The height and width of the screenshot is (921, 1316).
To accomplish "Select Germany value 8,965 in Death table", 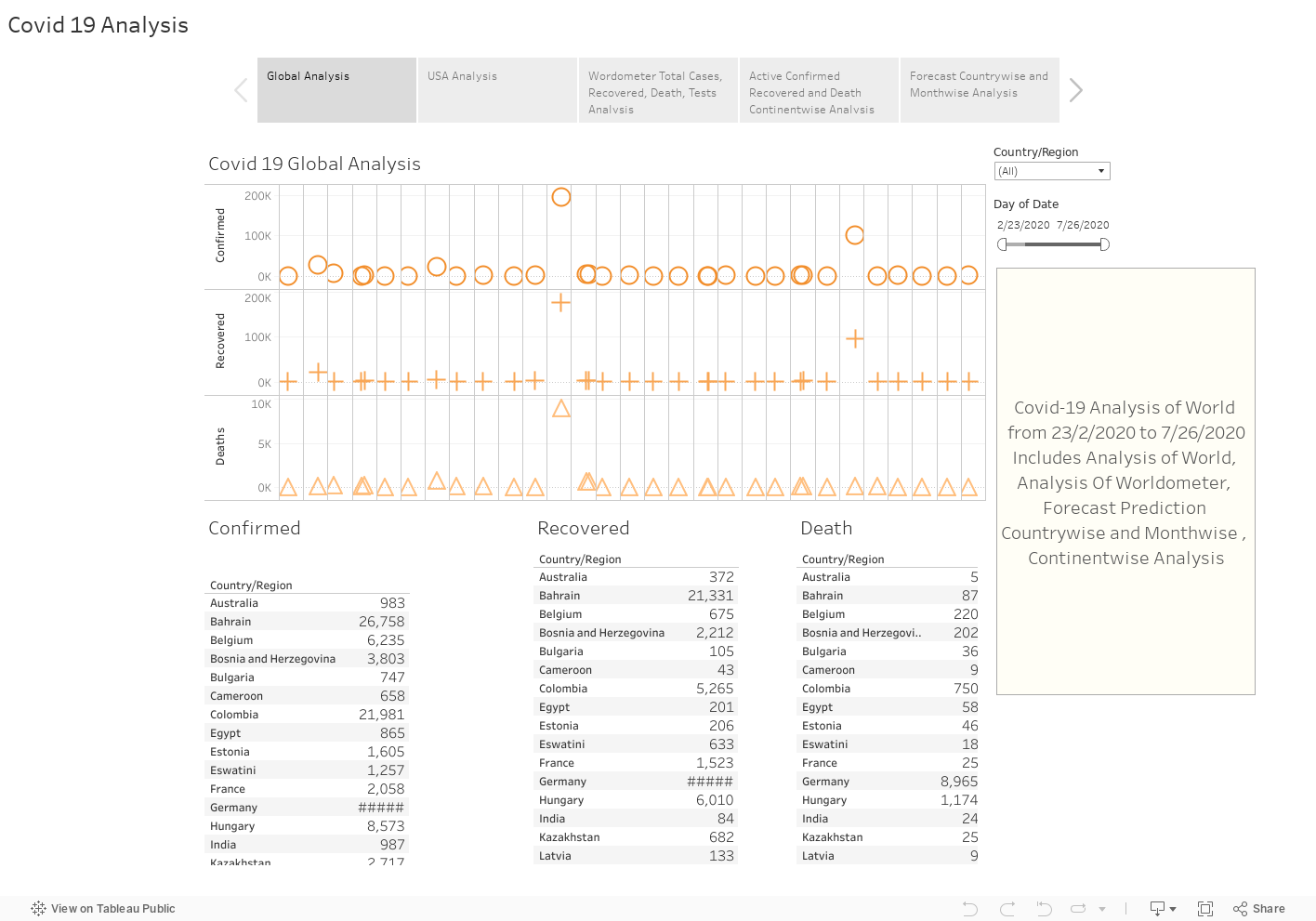I will click(x=959, y=782).
